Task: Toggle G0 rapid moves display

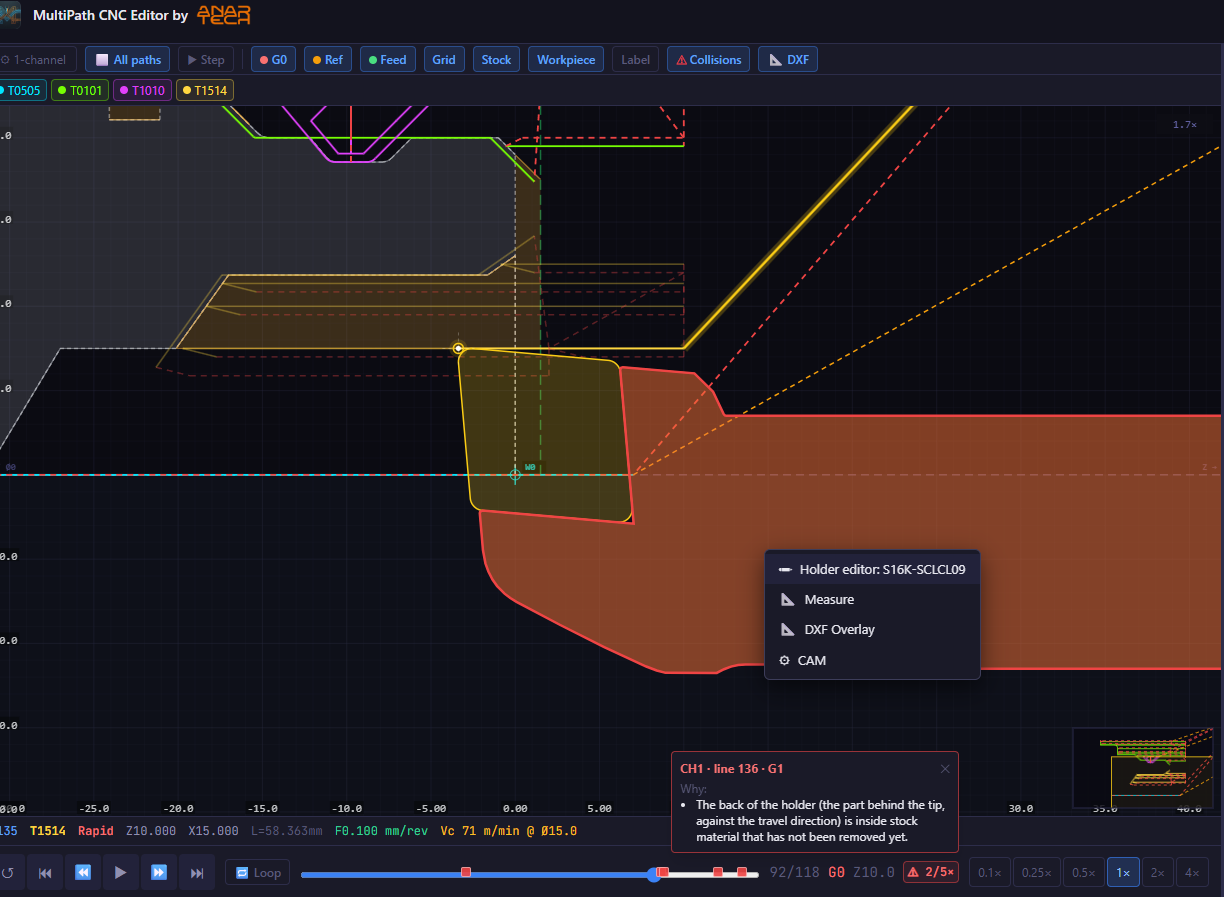Action: click(273, 60)
